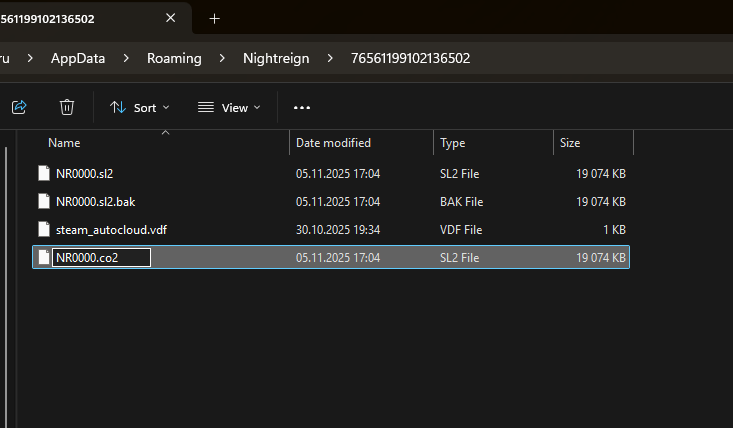Open the View dropdown menu

[x=229, y=107]
